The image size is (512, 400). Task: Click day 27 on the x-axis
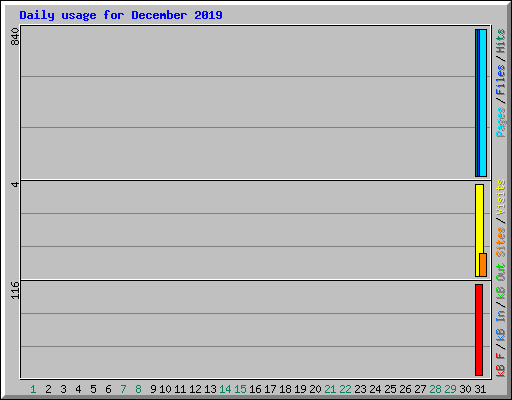tap(420, 389)
